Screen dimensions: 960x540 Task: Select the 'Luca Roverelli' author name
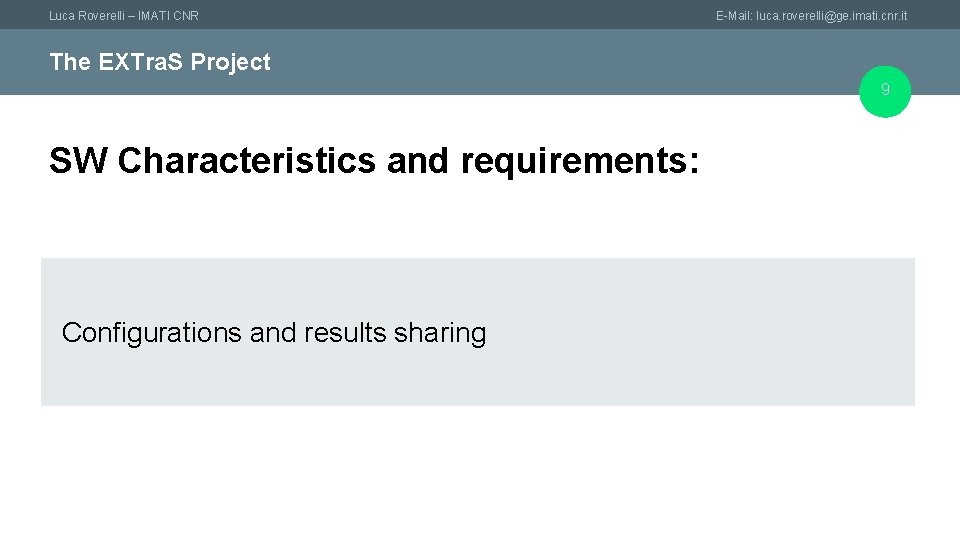point(87,16)
